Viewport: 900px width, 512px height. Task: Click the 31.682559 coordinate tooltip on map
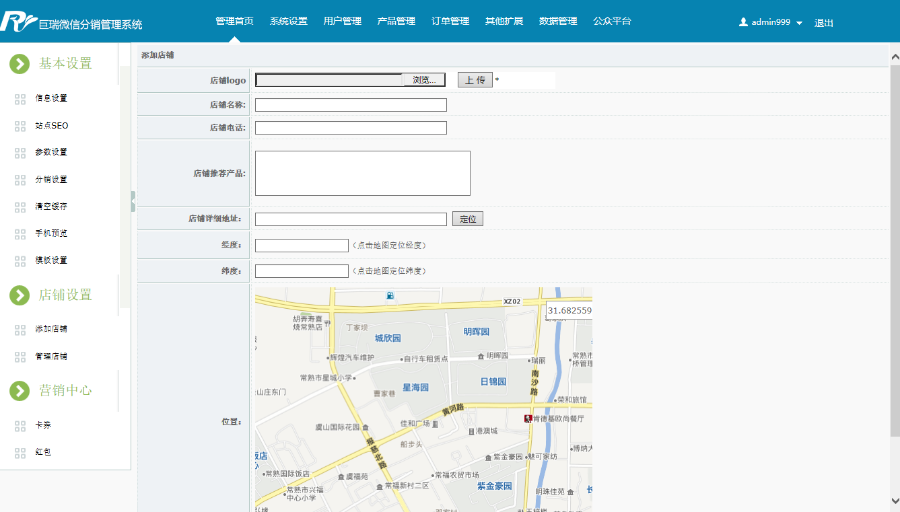pos(569,311)
